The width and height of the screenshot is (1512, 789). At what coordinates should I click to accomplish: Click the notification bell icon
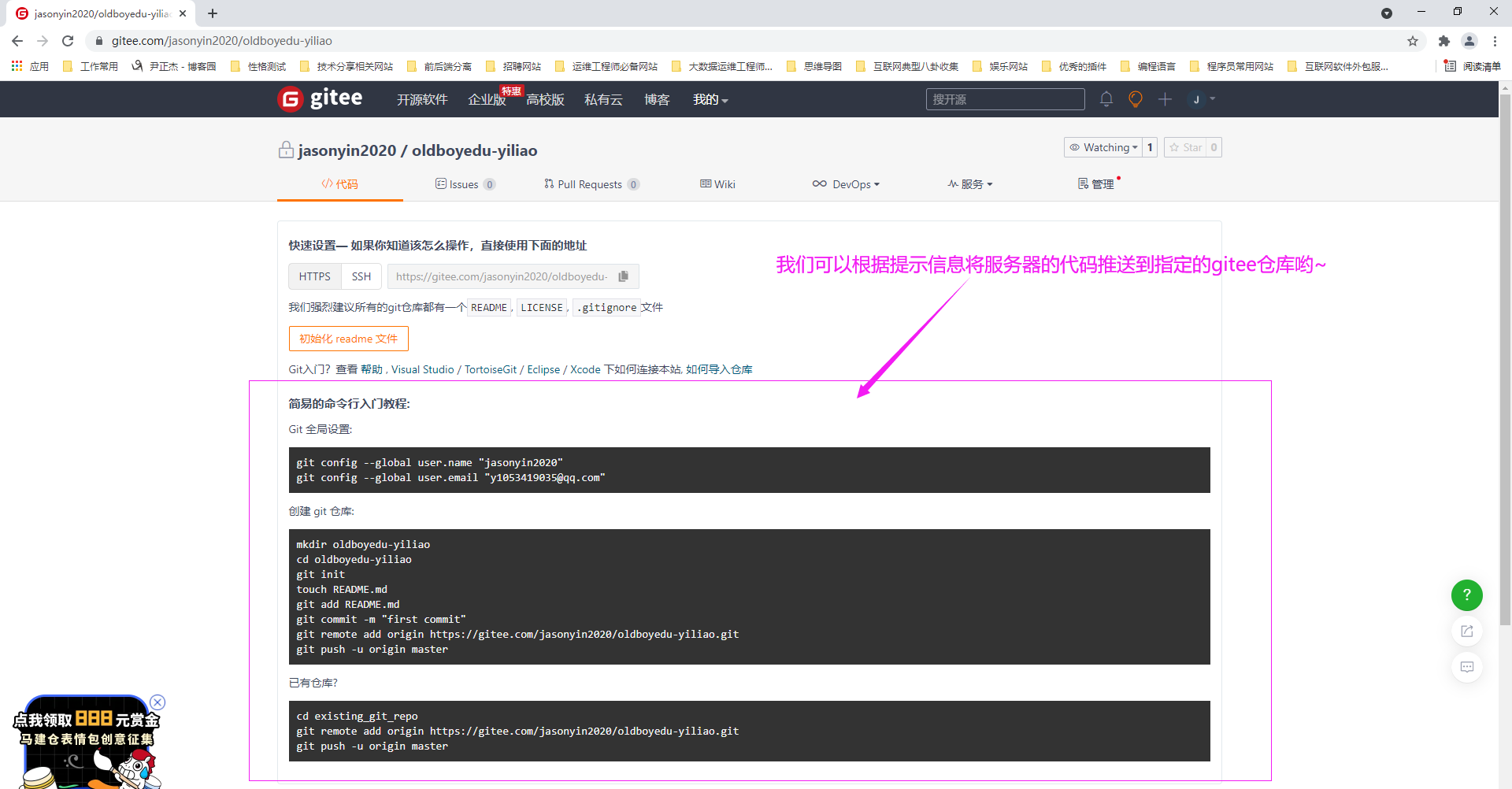tap(1106, 99)
